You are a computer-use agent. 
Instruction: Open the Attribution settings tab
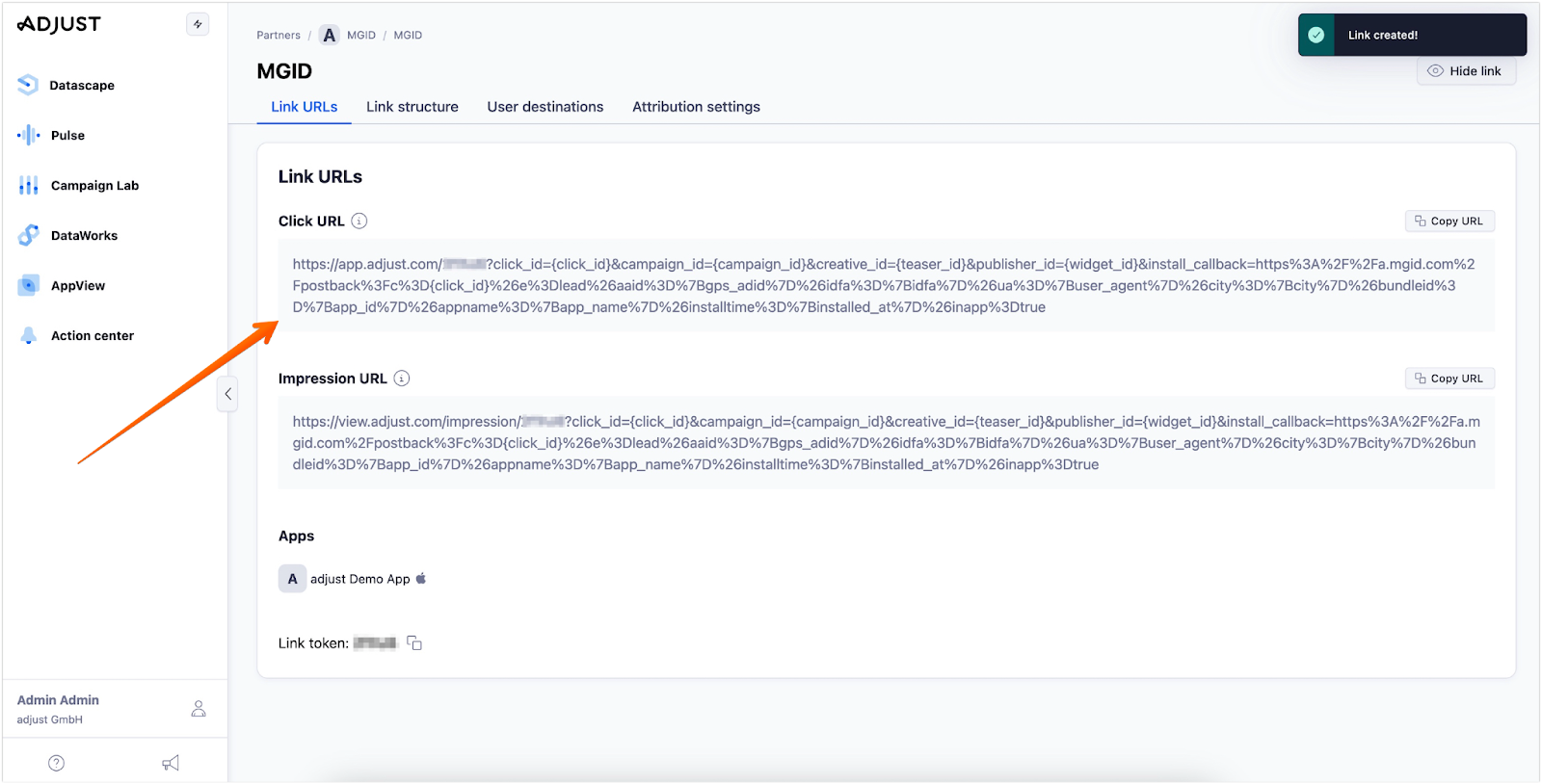(696, 107)
